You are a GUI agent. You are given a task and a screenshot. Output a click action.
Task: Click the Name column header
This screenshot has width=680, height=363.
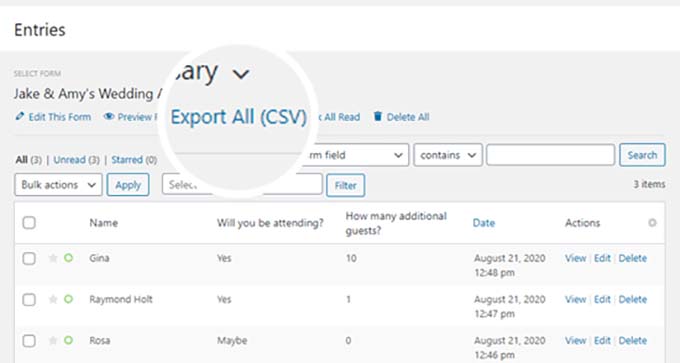pyautogui.click(x=104, y=223)
